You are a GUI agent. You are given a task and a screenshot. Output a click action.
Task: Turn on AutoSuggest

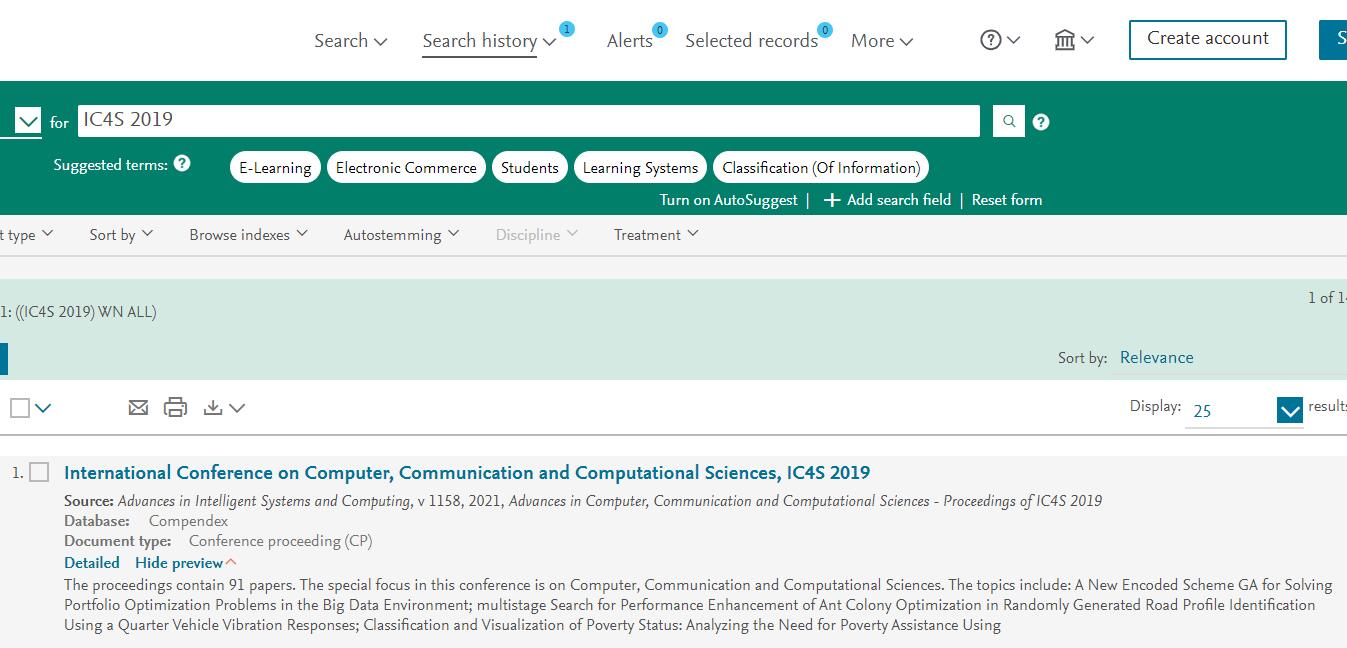click(x=728, y=200)
